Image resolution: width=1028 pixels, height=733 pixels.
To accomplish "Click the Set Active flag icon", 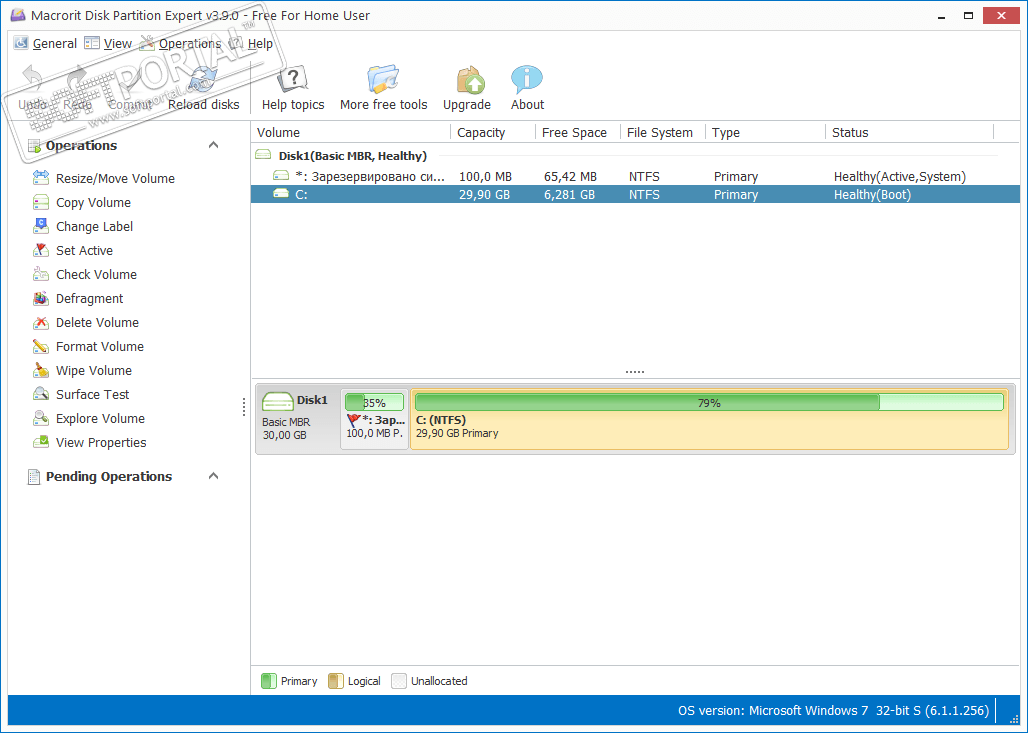I will [x=41, y=250].
